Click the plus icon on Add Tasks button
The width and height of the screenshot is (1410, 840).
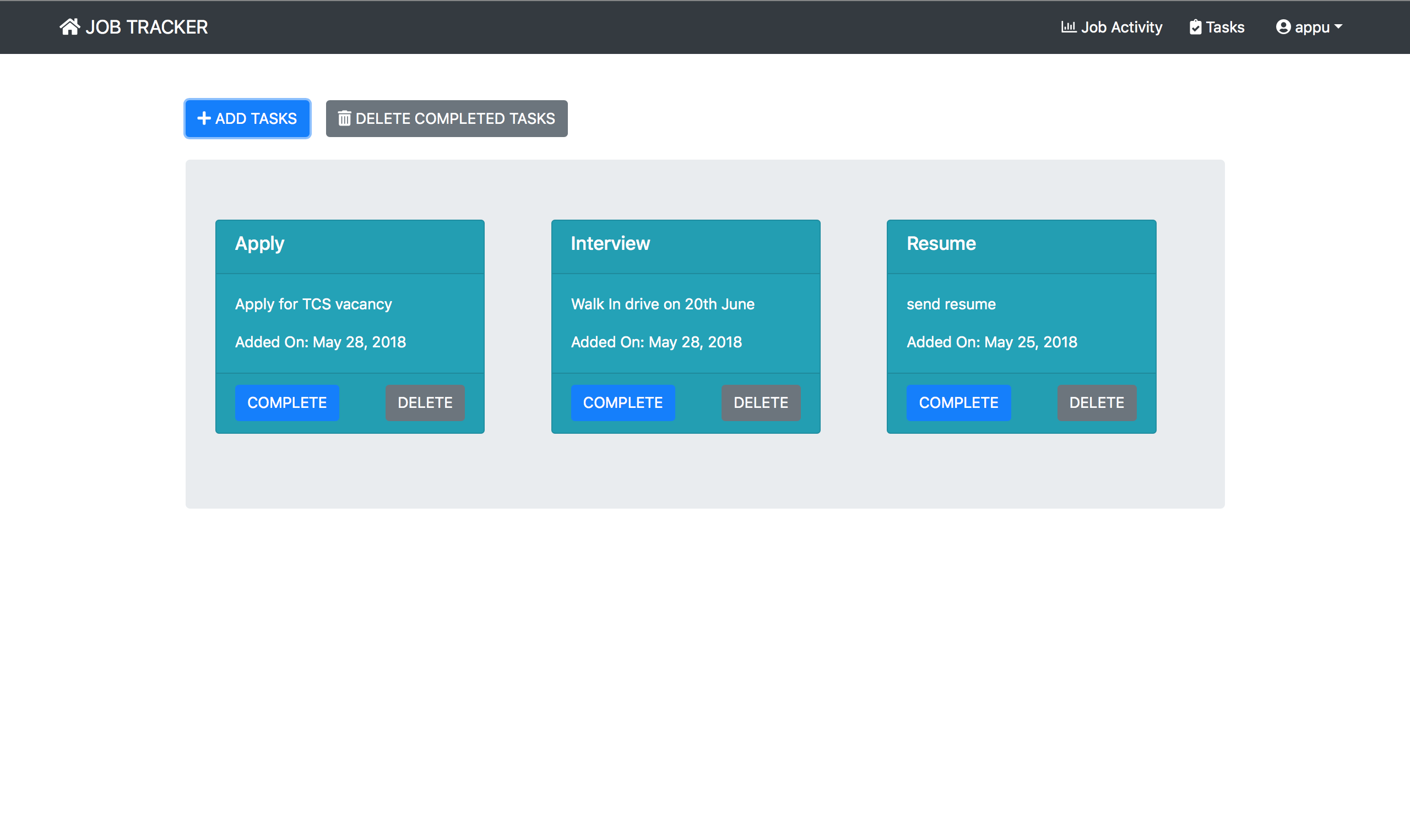click(204, 118)
